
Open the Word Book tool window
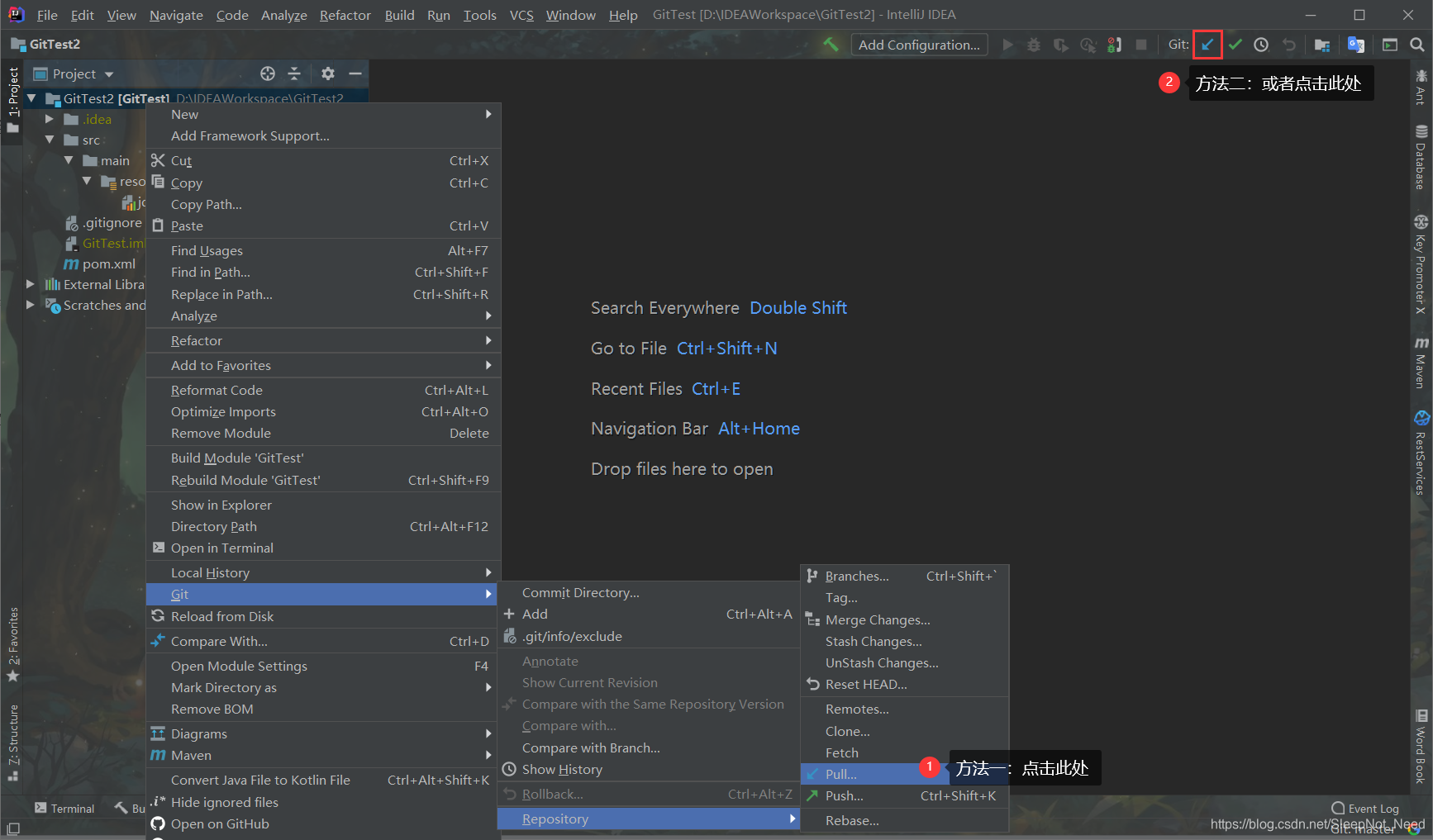tap(1421, 746)
